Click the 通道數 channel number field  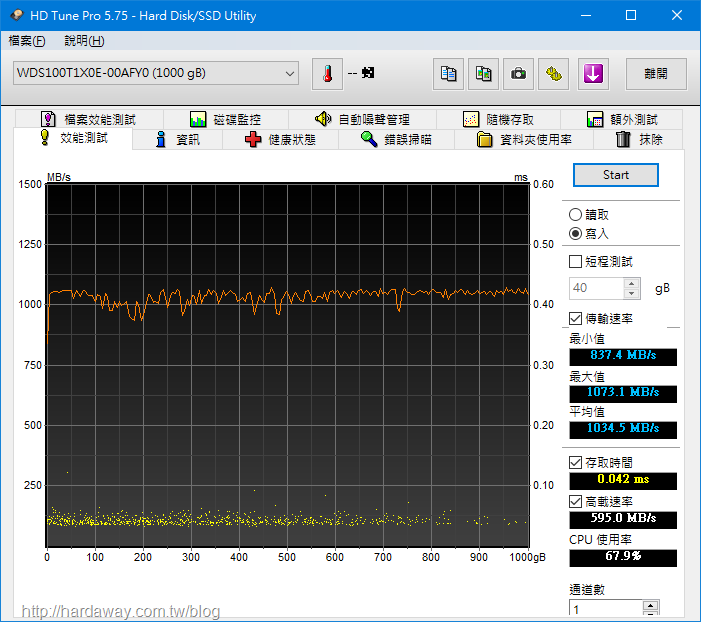tap(606, 609)
